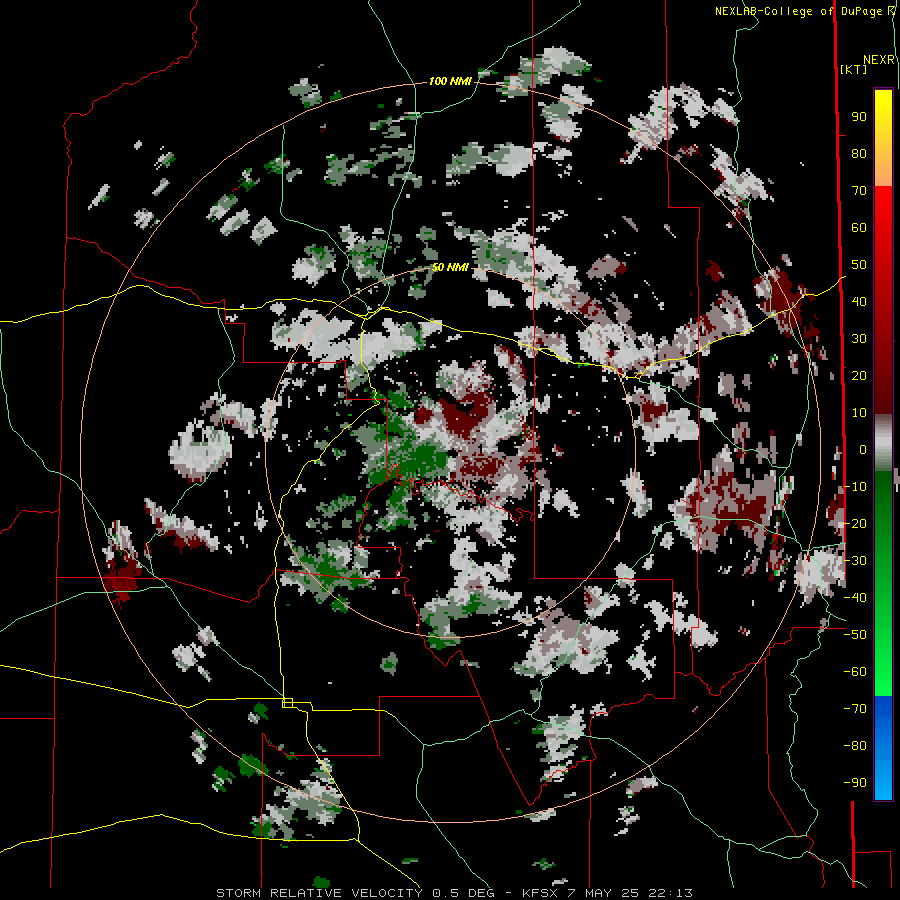Click the positive 90 velocity scale label
This screenshot has width=900, height=900.
(x=859, y=117)
